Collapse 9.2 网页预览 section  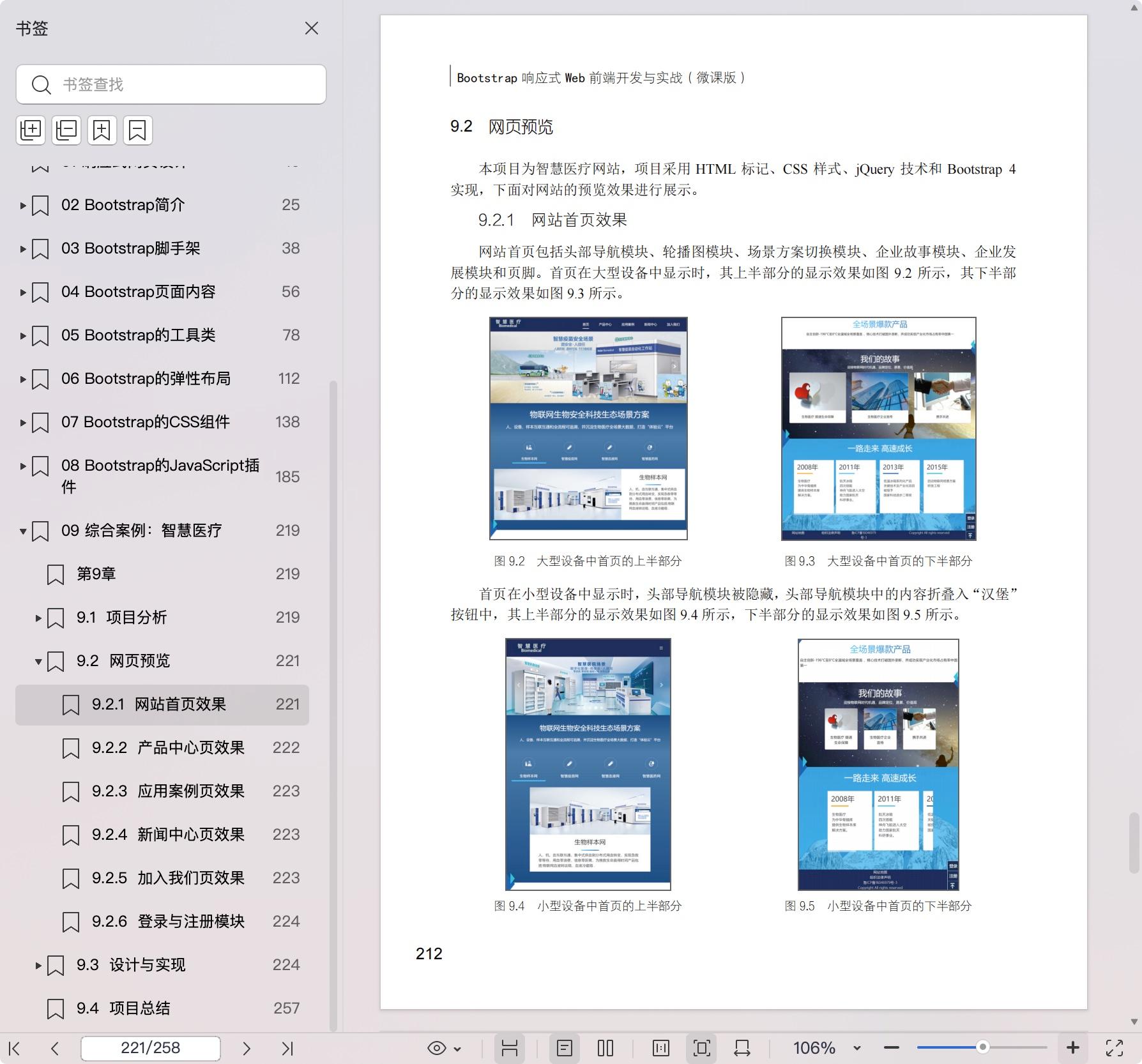[38, 662]
